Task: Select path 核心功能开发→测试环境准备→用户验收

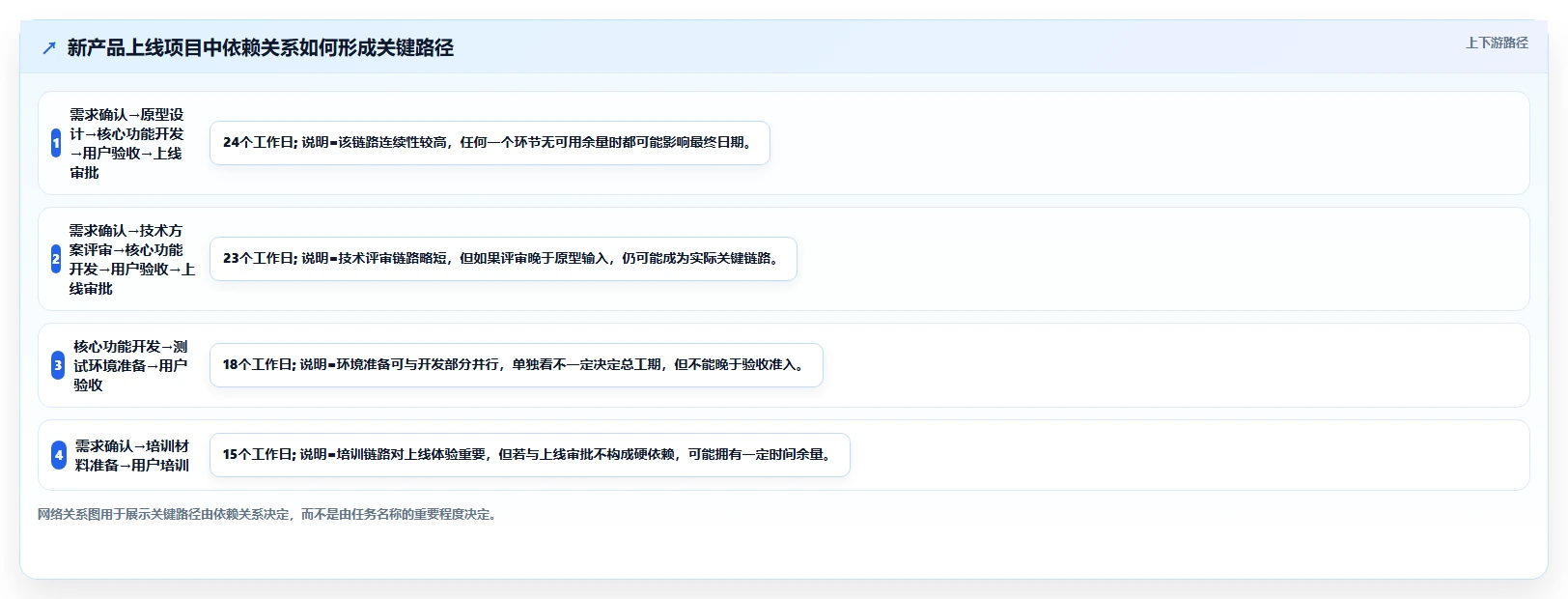Action: [131, 365]
